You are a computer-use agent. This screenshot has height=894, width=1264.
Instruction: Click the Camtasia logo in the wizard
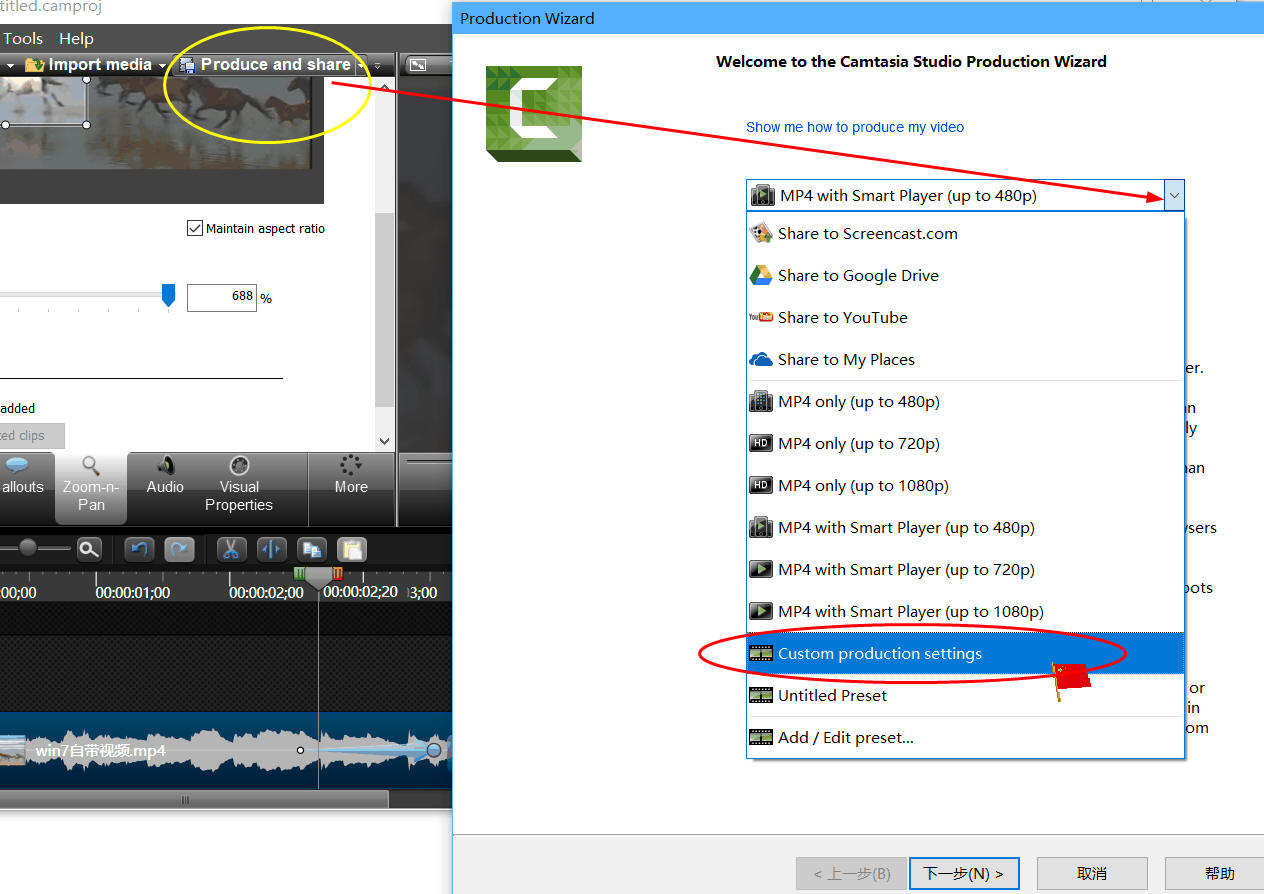(x=534, y=113)
